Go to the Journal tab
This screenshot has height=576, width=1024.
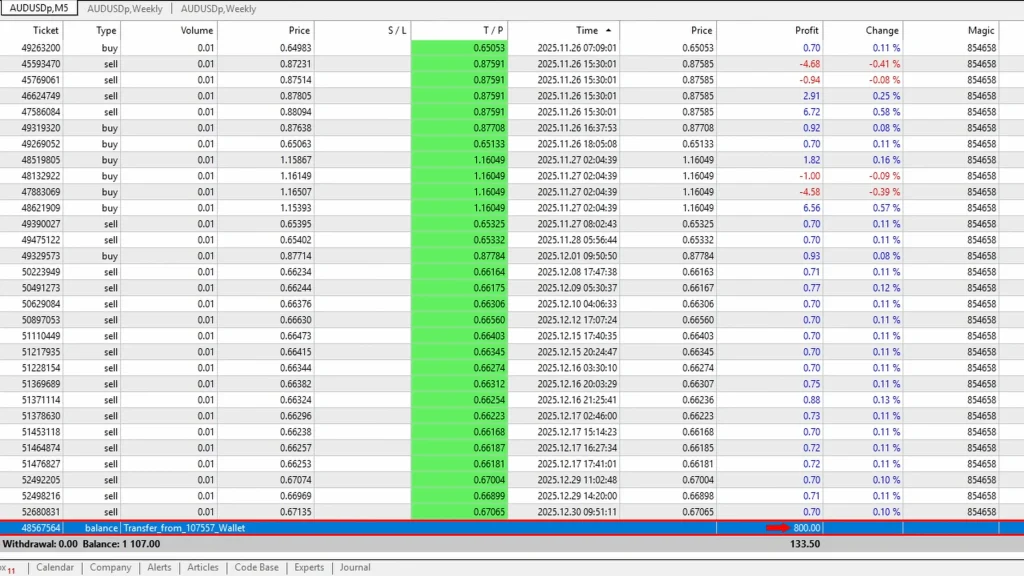point(355,567)
